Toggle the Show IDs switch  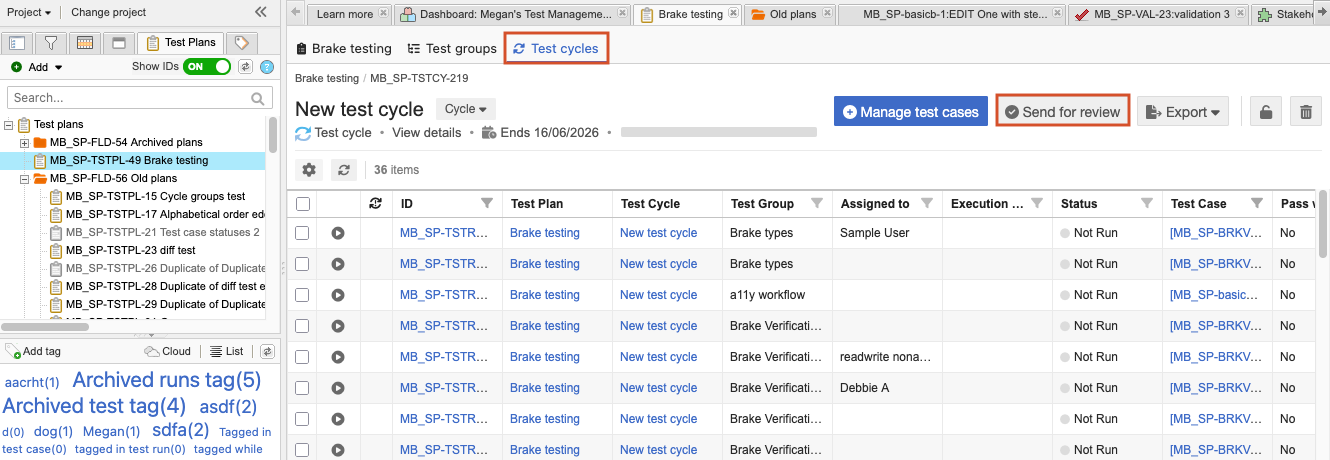pos(208,67)
